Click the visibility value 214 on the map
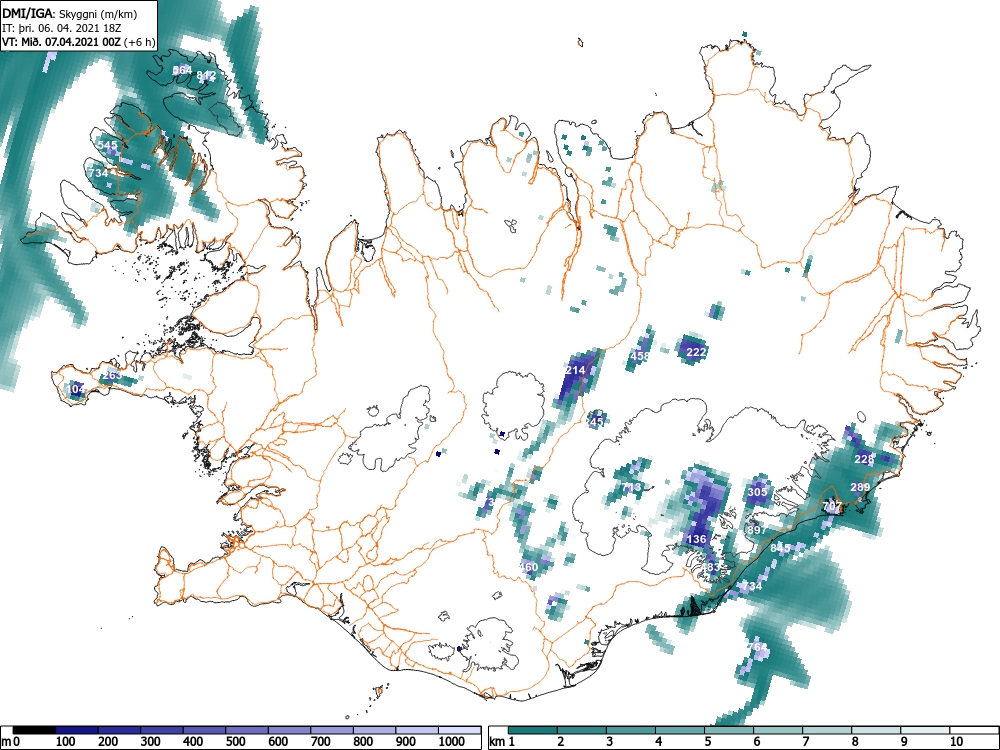This screenshot has width=1000, height=750. (575, 370)
